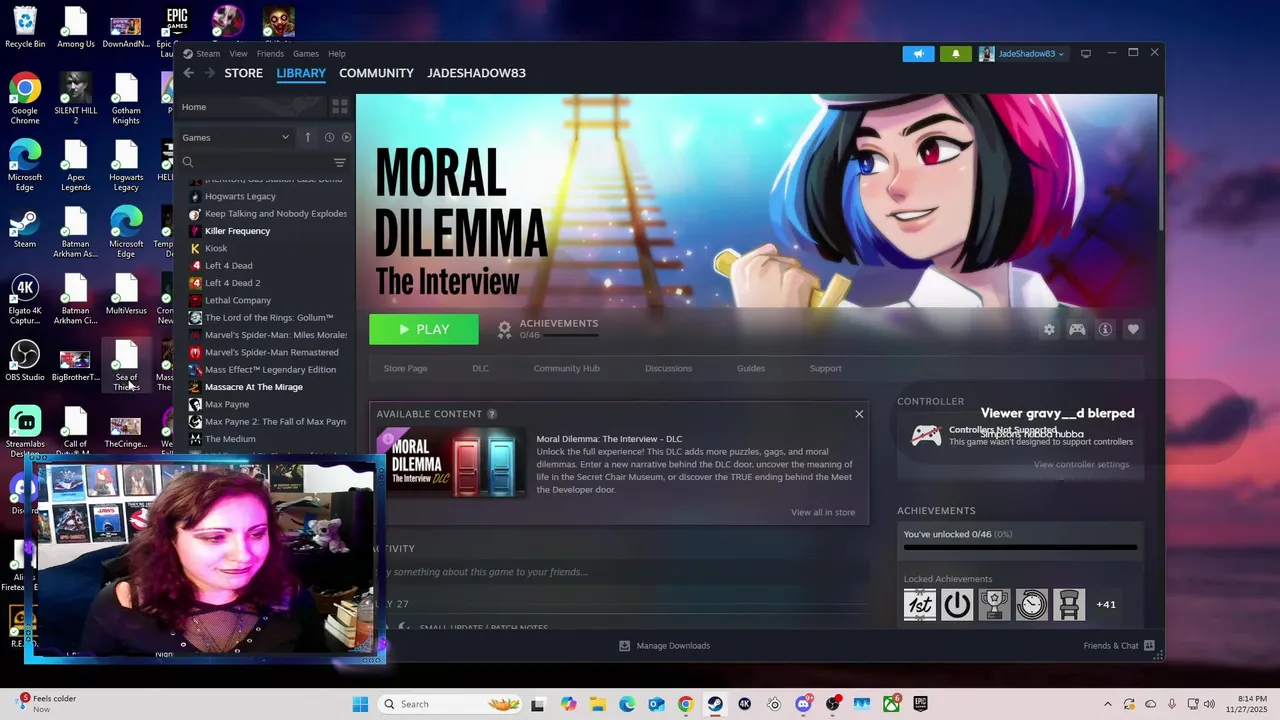Image resolution: width=1280 pixels, height=720 pixels.
Task: Open Epic Games taskbar icon
Action: (x=920, y=704)
